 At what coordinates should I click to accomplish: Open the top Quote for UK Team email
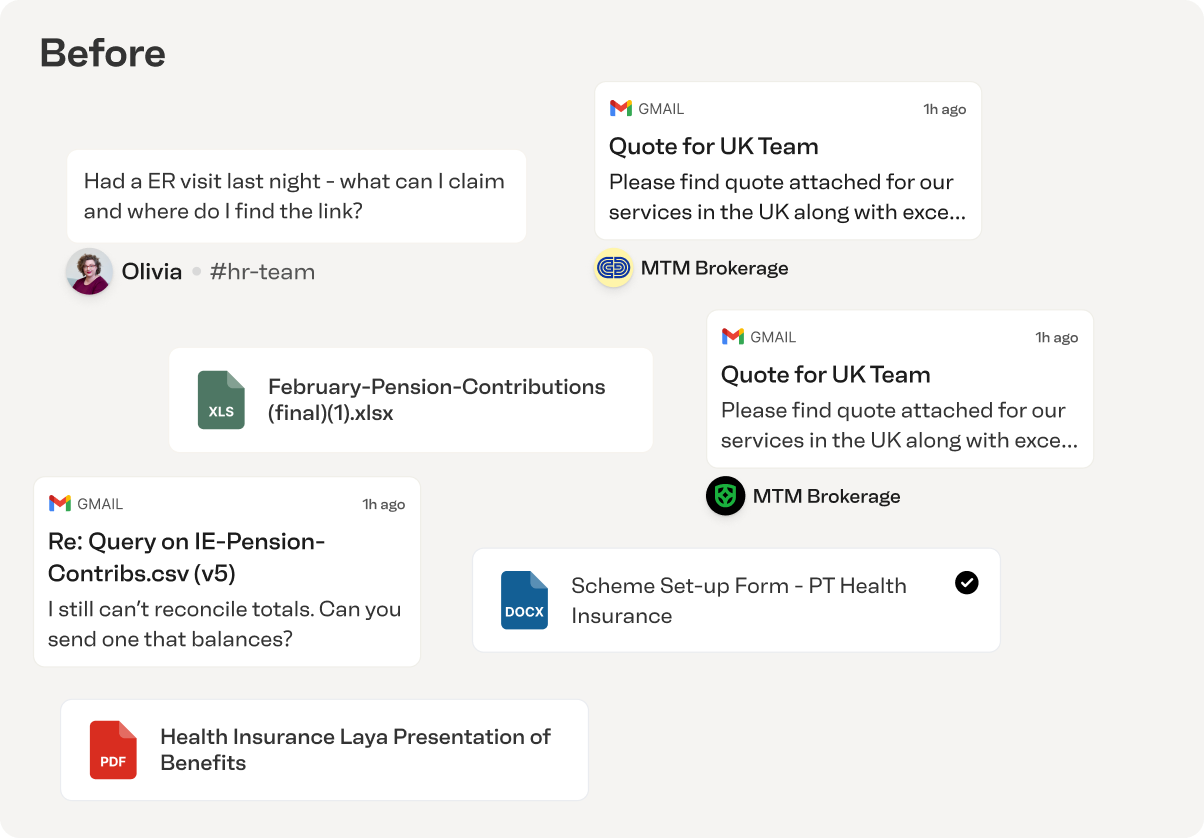tap(788, 161)
